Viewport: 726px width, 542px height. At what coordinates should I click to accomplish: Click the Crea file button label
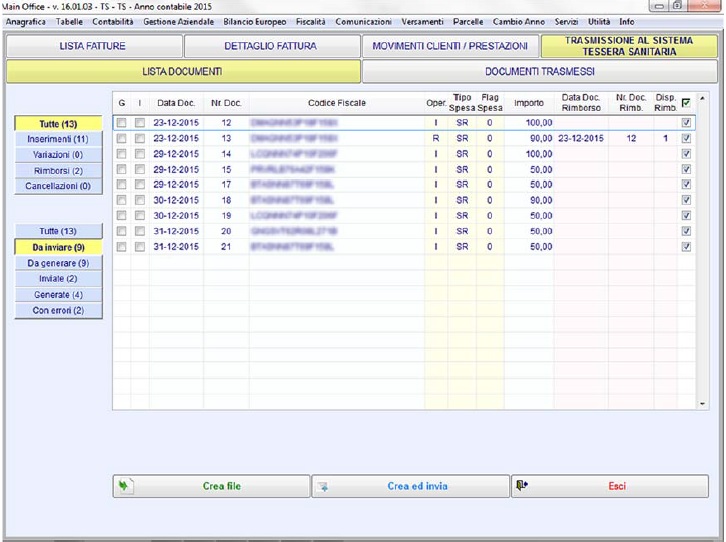(222, 486)
